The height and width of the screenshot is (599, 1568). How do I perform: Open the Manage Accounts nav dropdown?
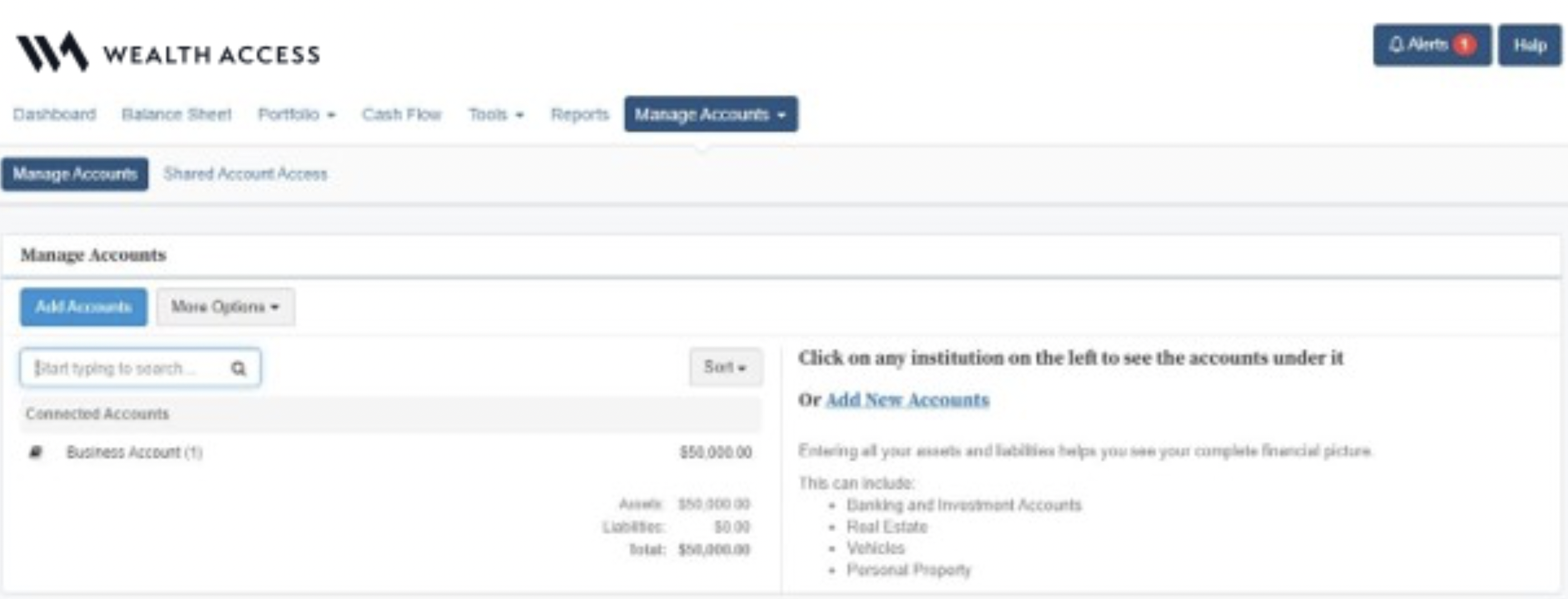click(x=711, y=114)
